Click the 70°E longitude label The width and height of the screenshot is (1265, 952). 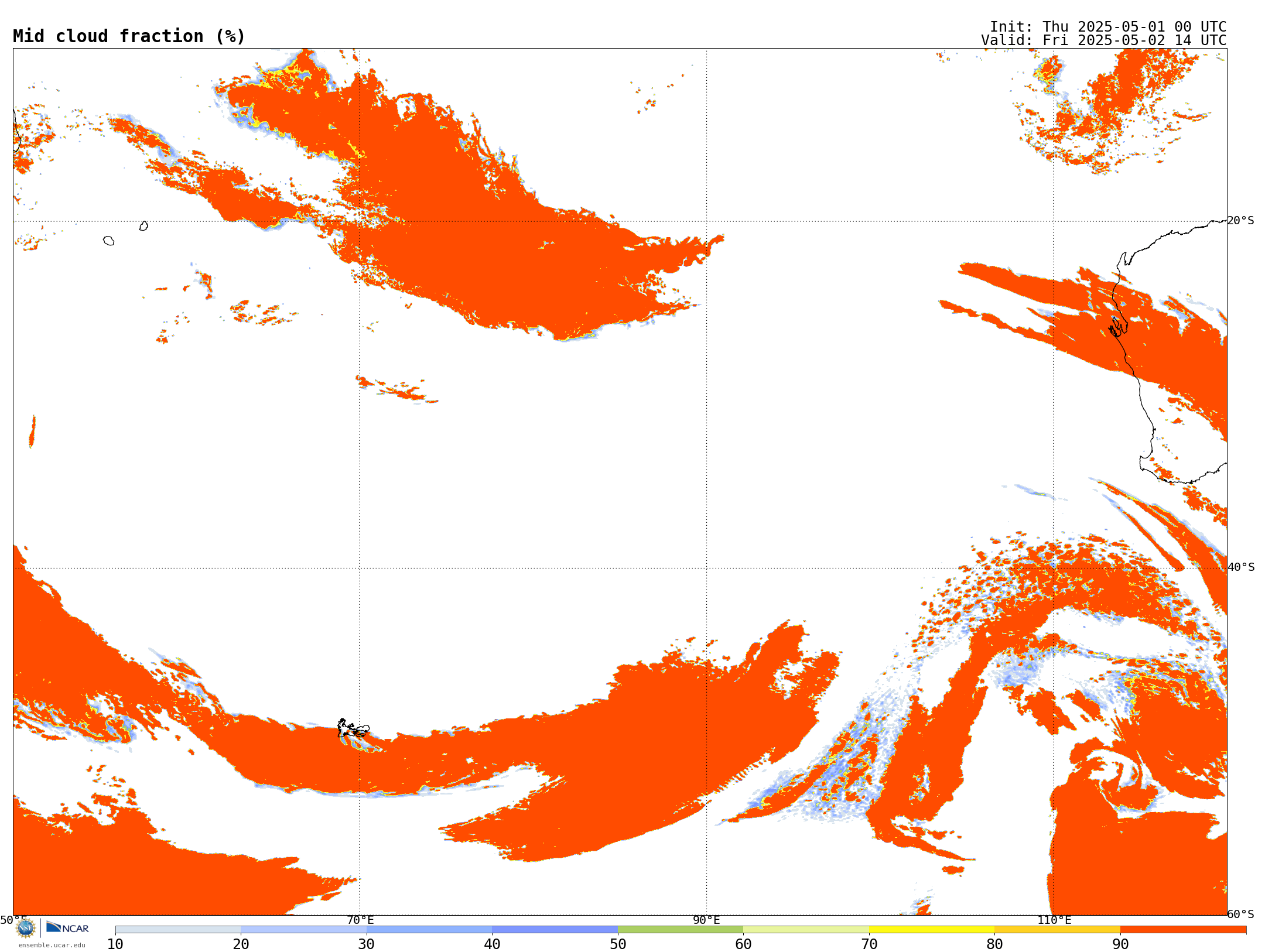point(360,920)
